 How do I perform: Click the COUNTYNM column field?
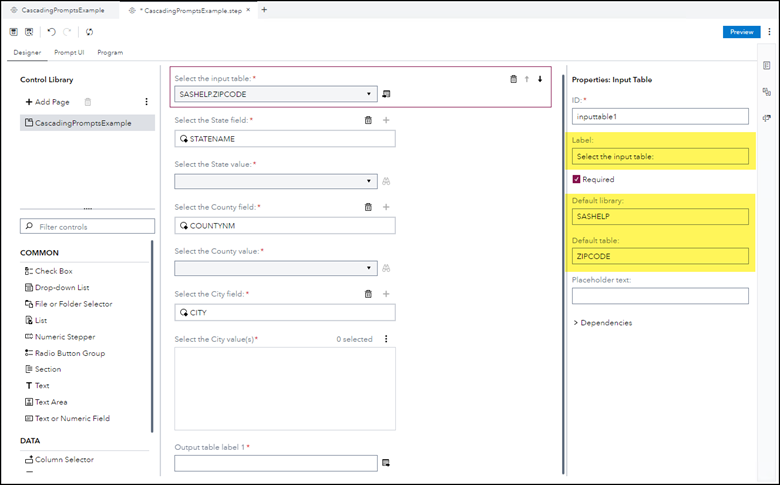point(285,225)
